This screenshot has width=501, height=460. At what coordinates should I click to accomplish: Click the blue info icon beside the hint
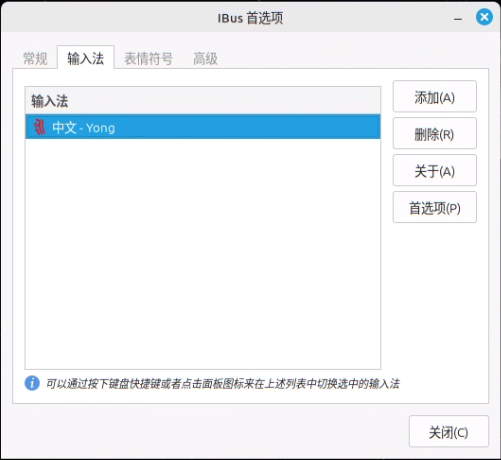tap(32, 383)
